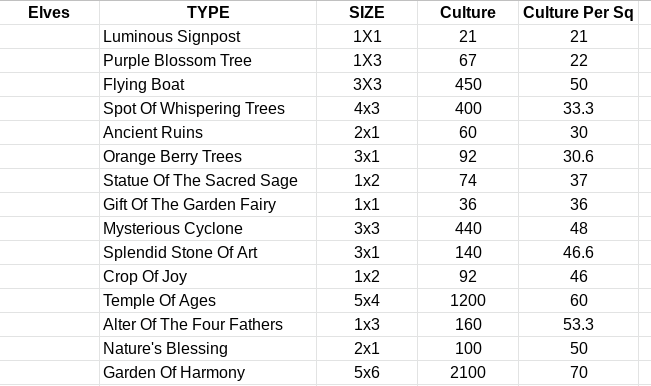Viewport: 651px width, 386px height.
Task: Click the Splendid Stone Of Art cell
Action: click(x=208, y=253)
